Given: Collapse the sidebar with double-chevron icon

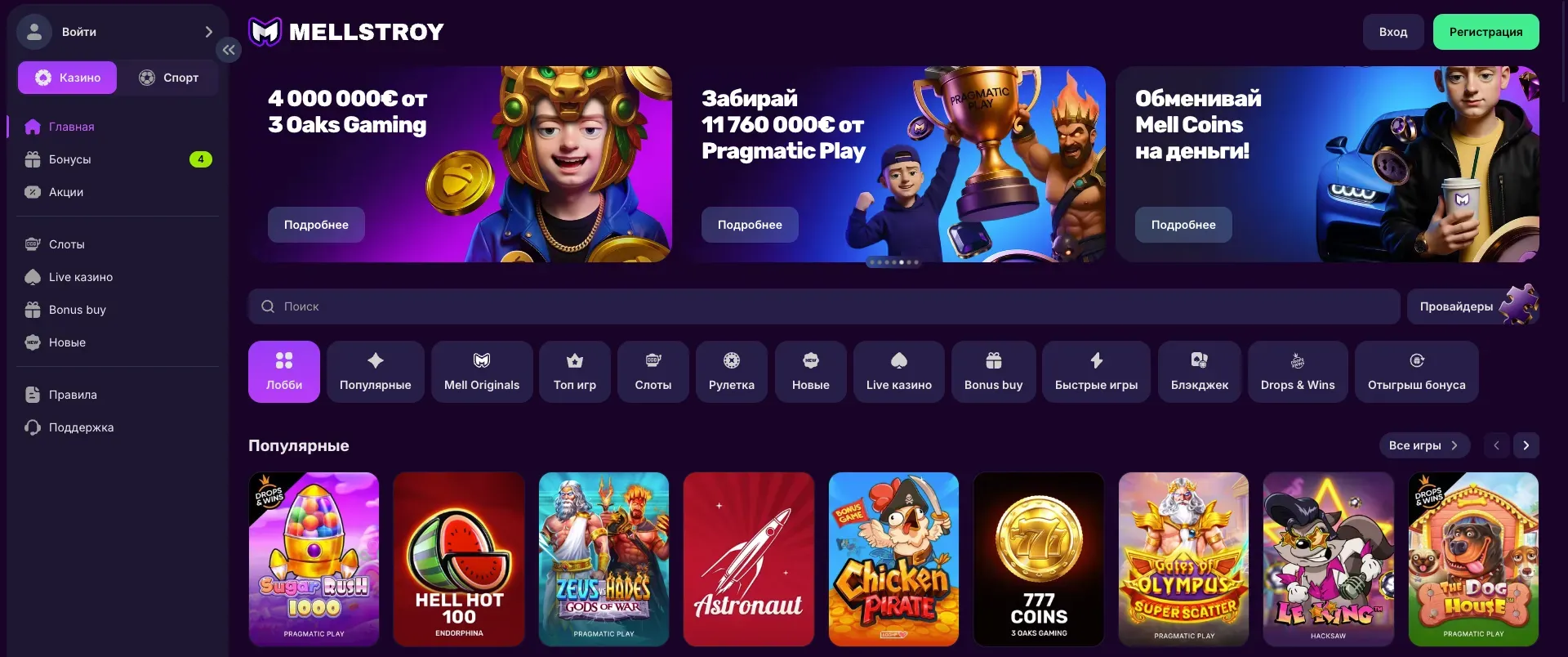Looking at the screenshot, I should (229, 50).
